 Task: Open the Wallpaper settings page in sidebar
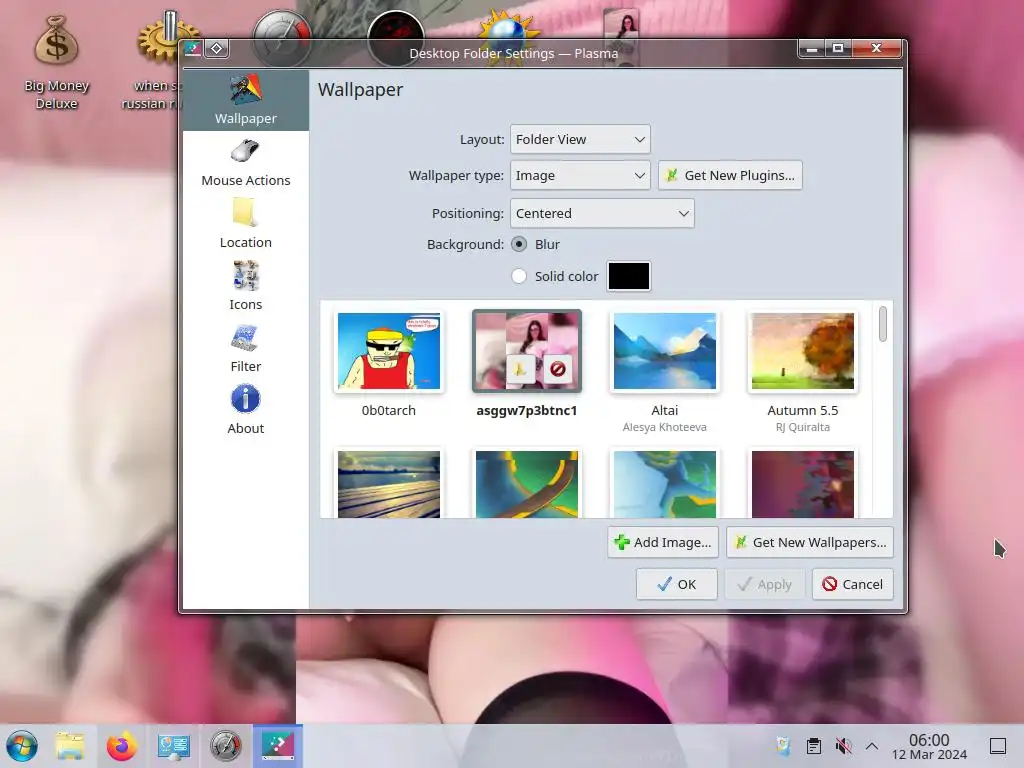tap(246, 101)
